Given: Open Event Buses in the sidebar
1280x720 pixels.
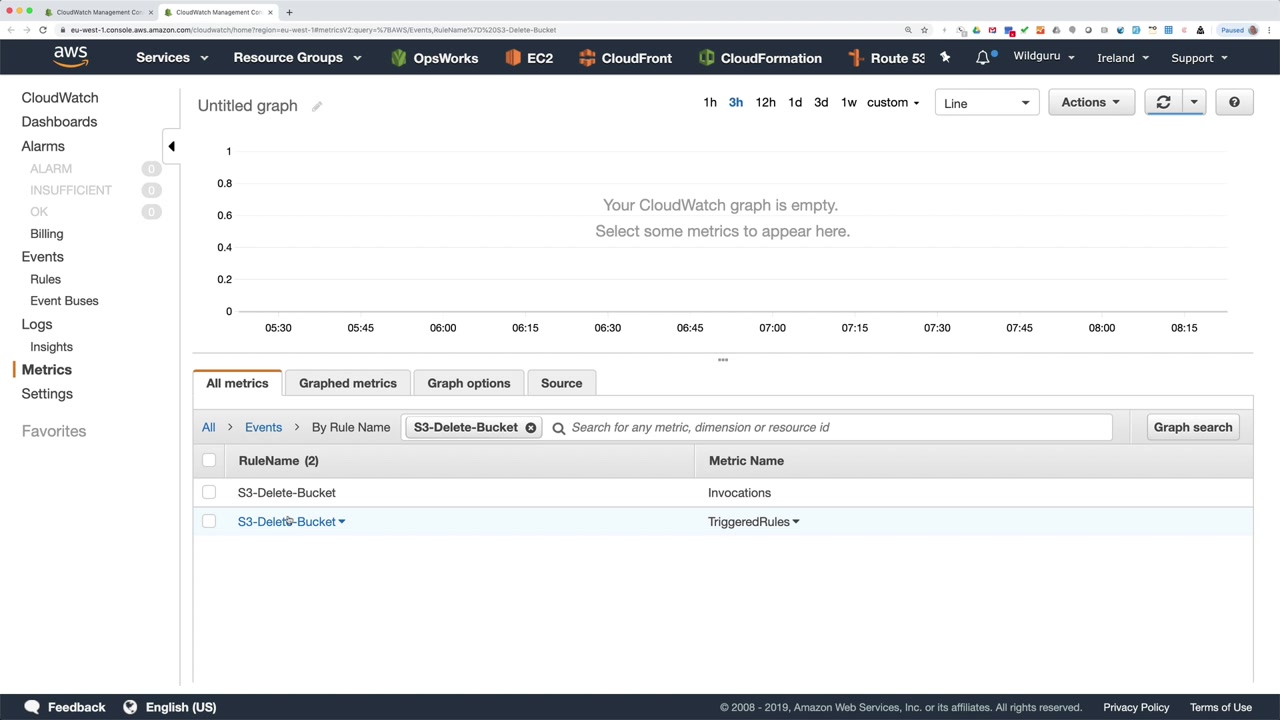Looking at the screenshot, I should pos(64,301).
